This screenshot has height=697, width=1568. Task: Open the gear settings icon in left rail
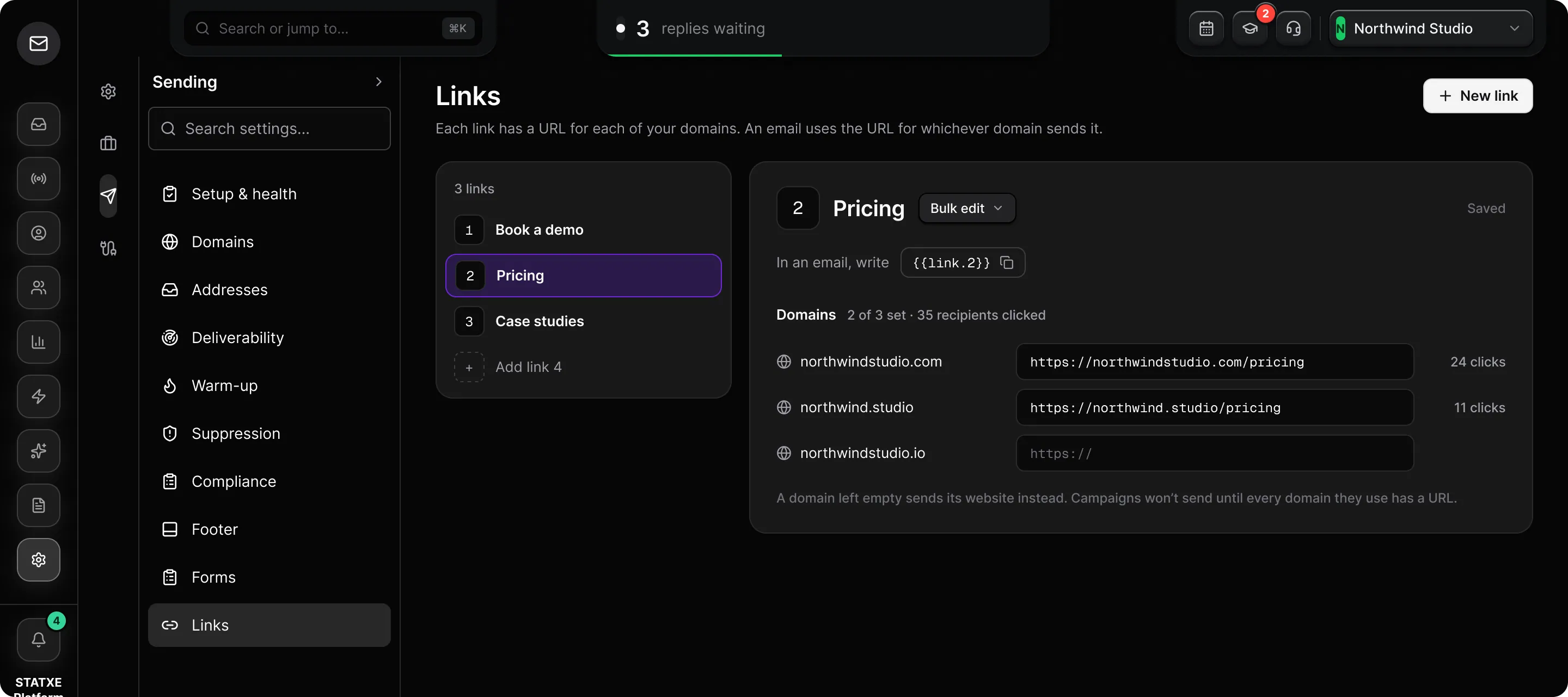pyautogui.click(x=38, y=559)
